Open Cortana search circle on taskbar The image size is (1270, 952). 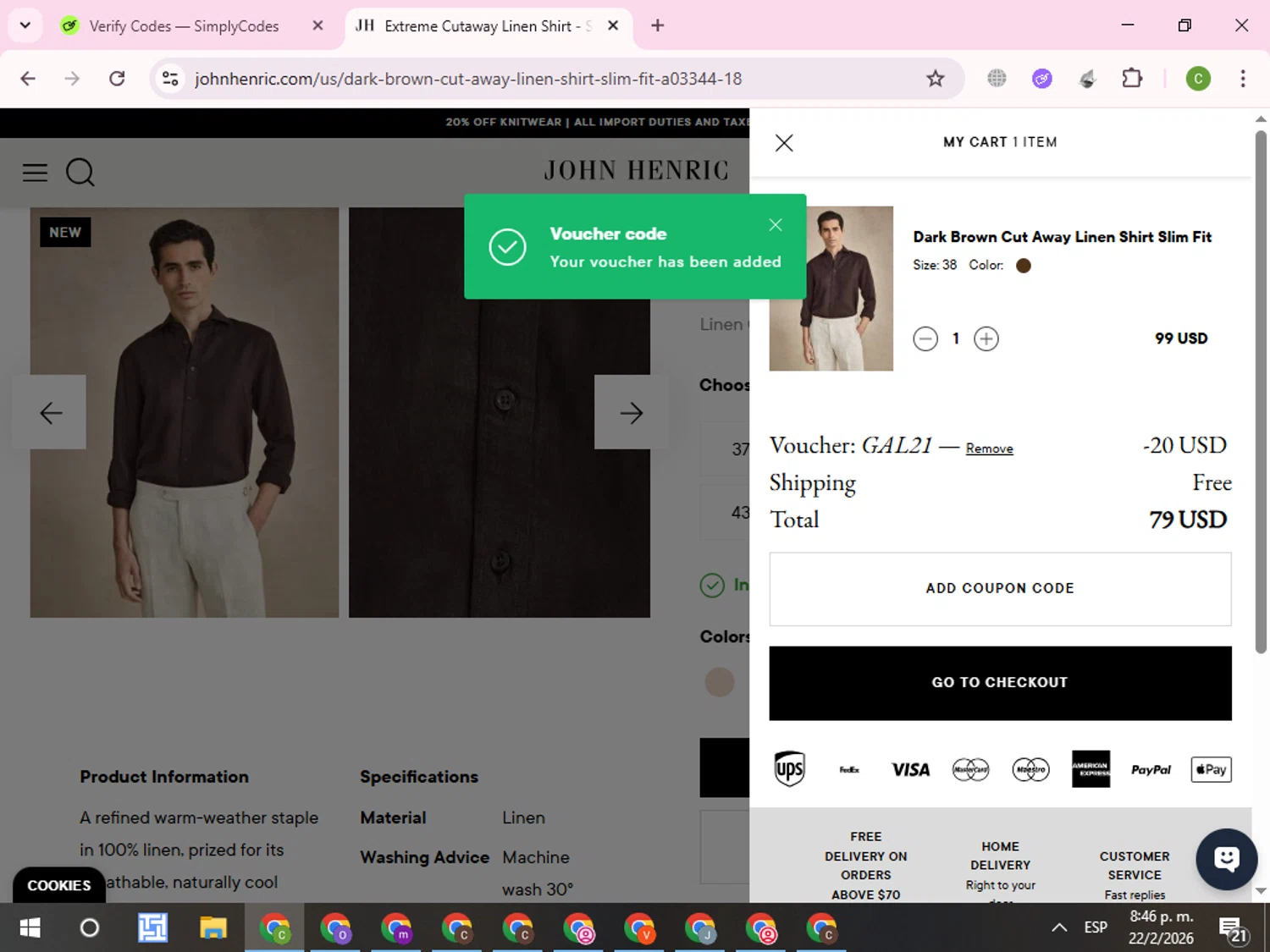coord(89,928)
